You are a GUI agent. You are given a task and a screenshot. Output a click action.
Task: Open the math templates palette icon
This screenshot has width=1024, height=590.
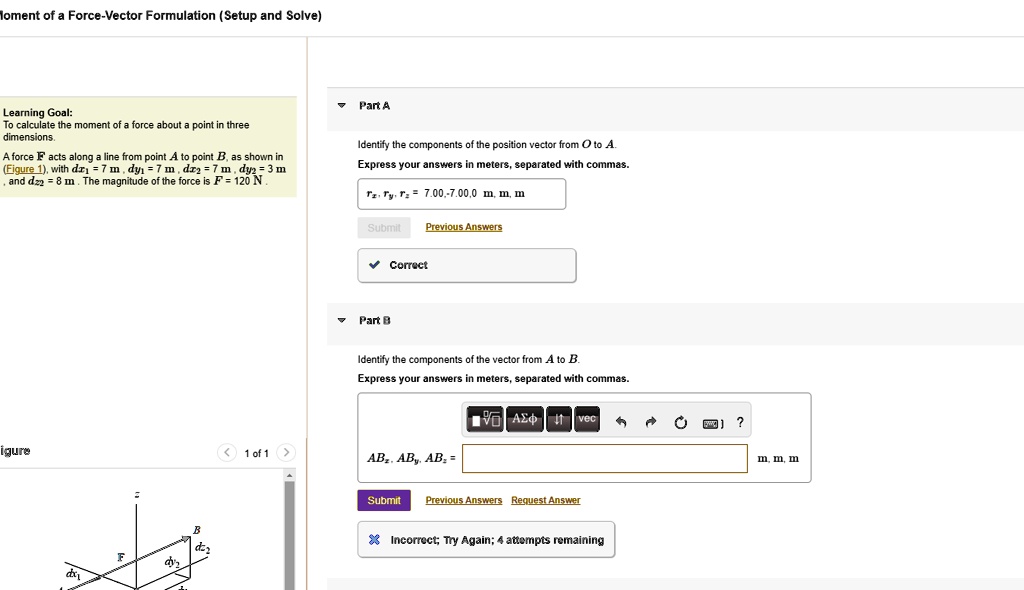485,419
